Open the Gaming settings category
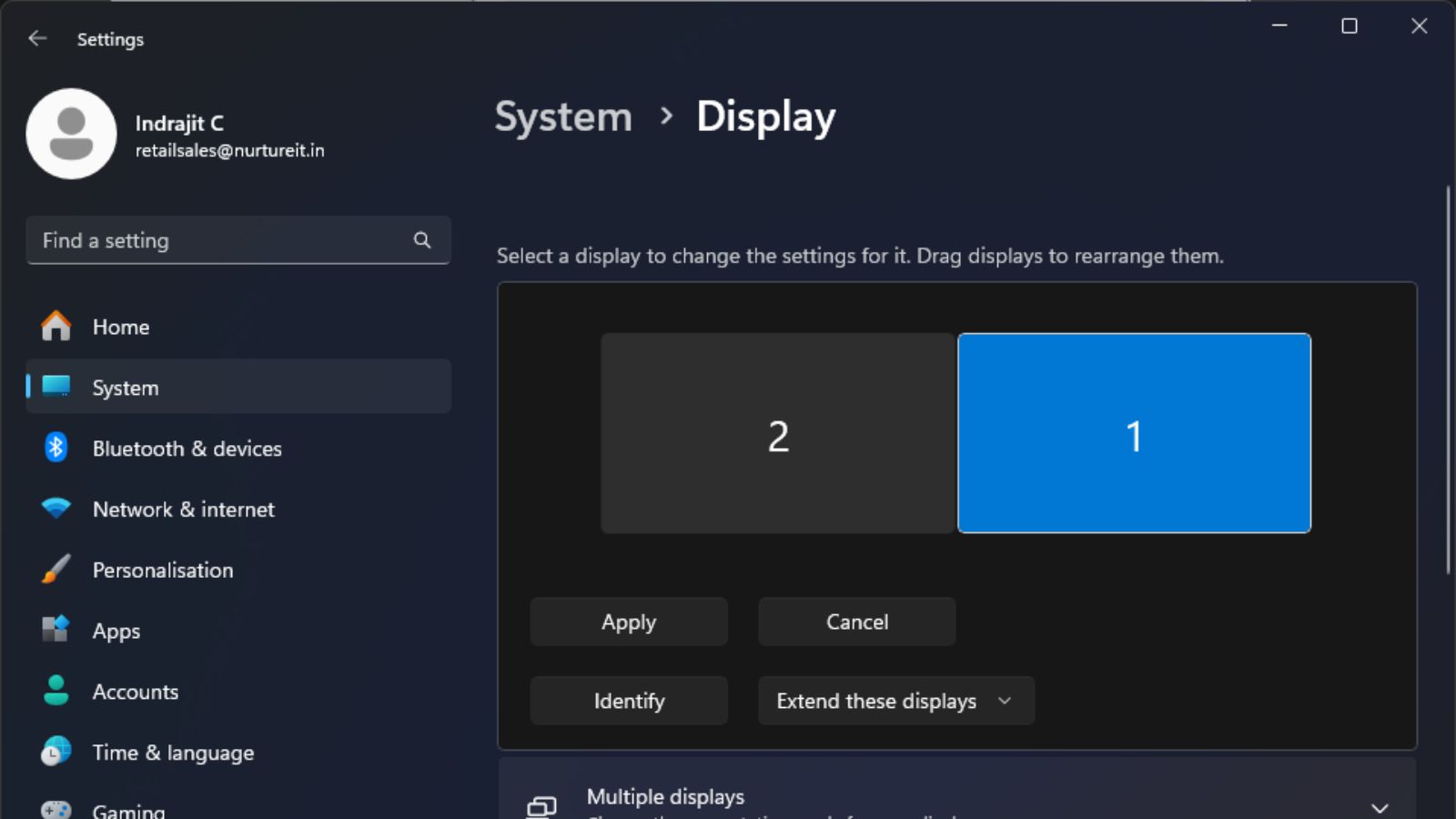This screenshot has height=819, width=1456. [127, 809]
